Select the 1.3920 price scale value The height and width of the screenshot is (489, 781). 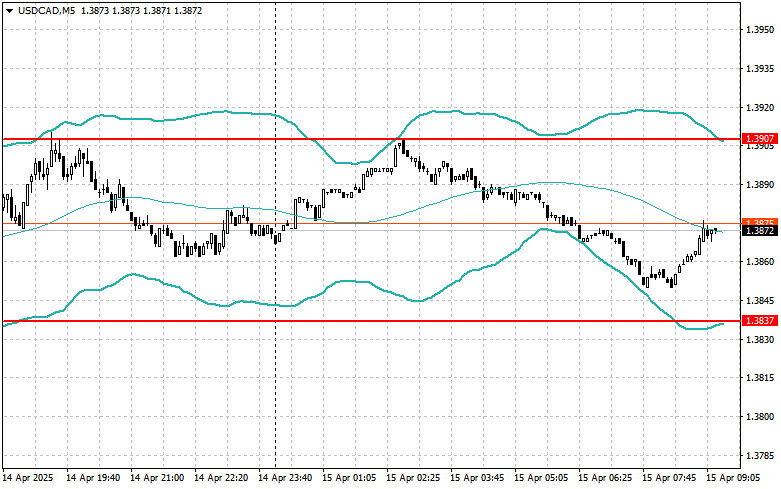(x=760, y=108)
